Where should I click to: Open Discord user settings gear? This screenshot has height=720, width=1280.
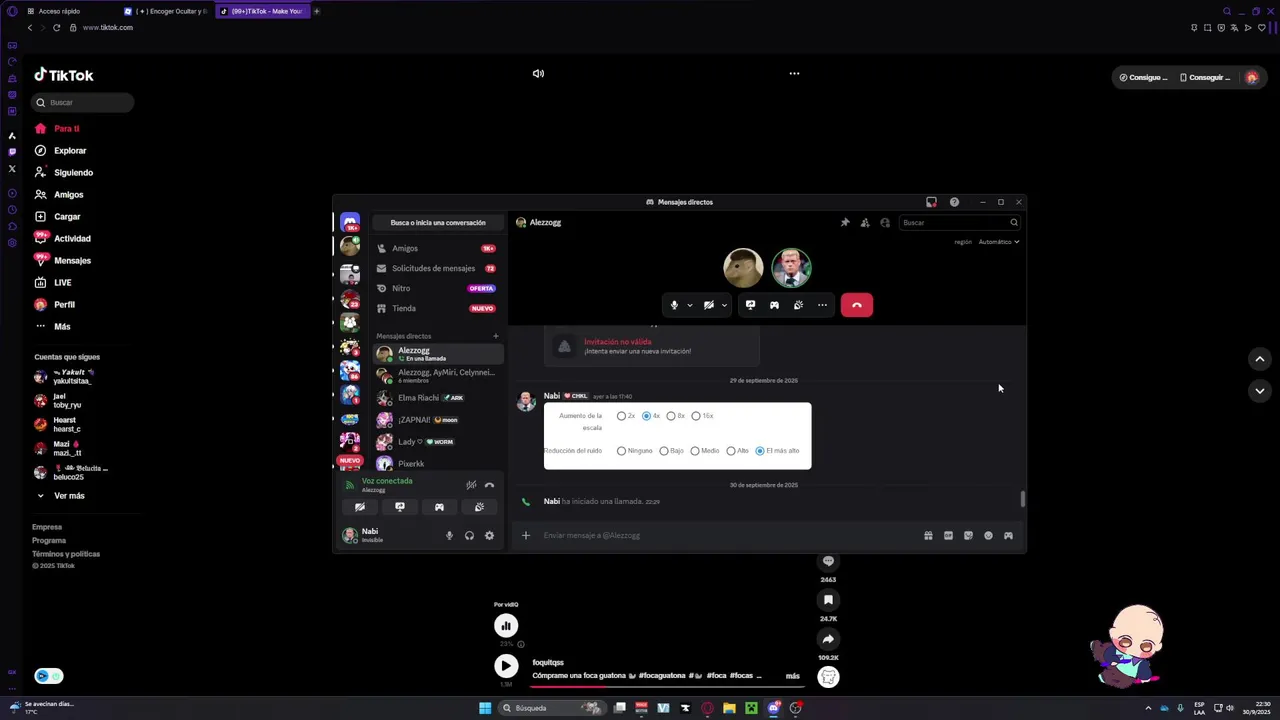[x=489, y=536]
